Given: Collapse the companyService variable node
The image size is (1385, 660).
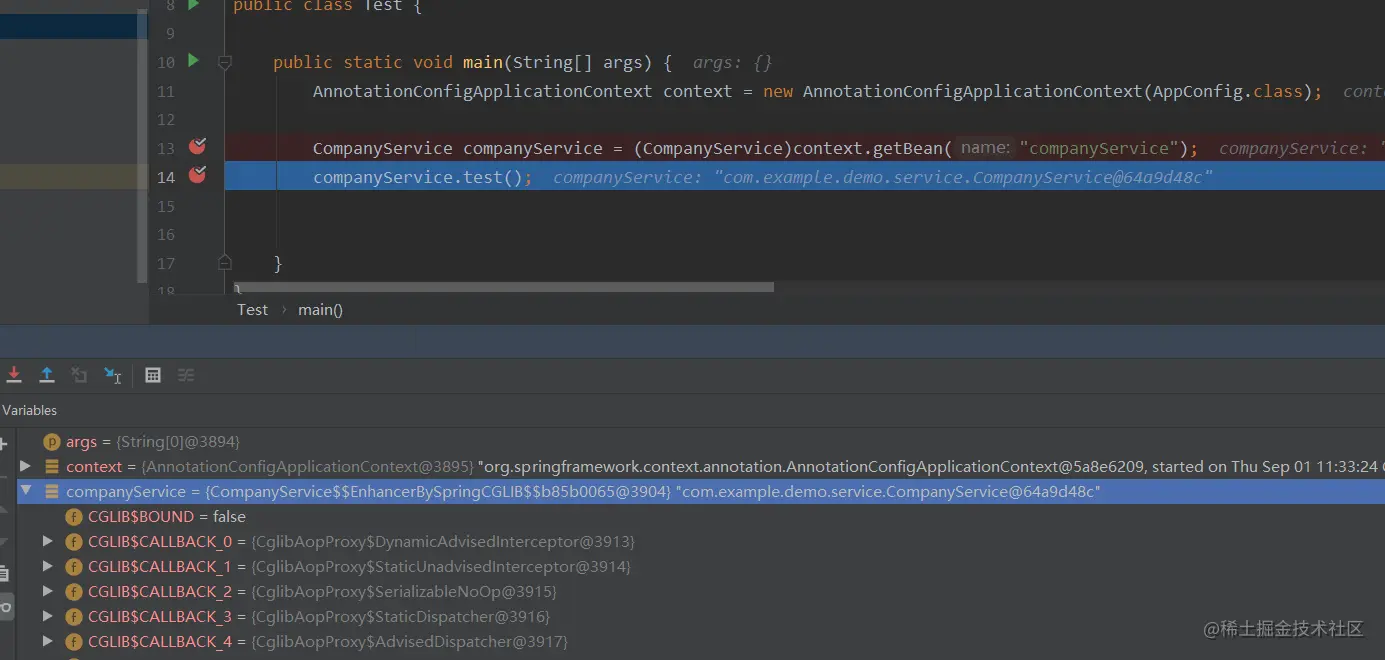Looking at the screenshot, I should pos(26,491).
